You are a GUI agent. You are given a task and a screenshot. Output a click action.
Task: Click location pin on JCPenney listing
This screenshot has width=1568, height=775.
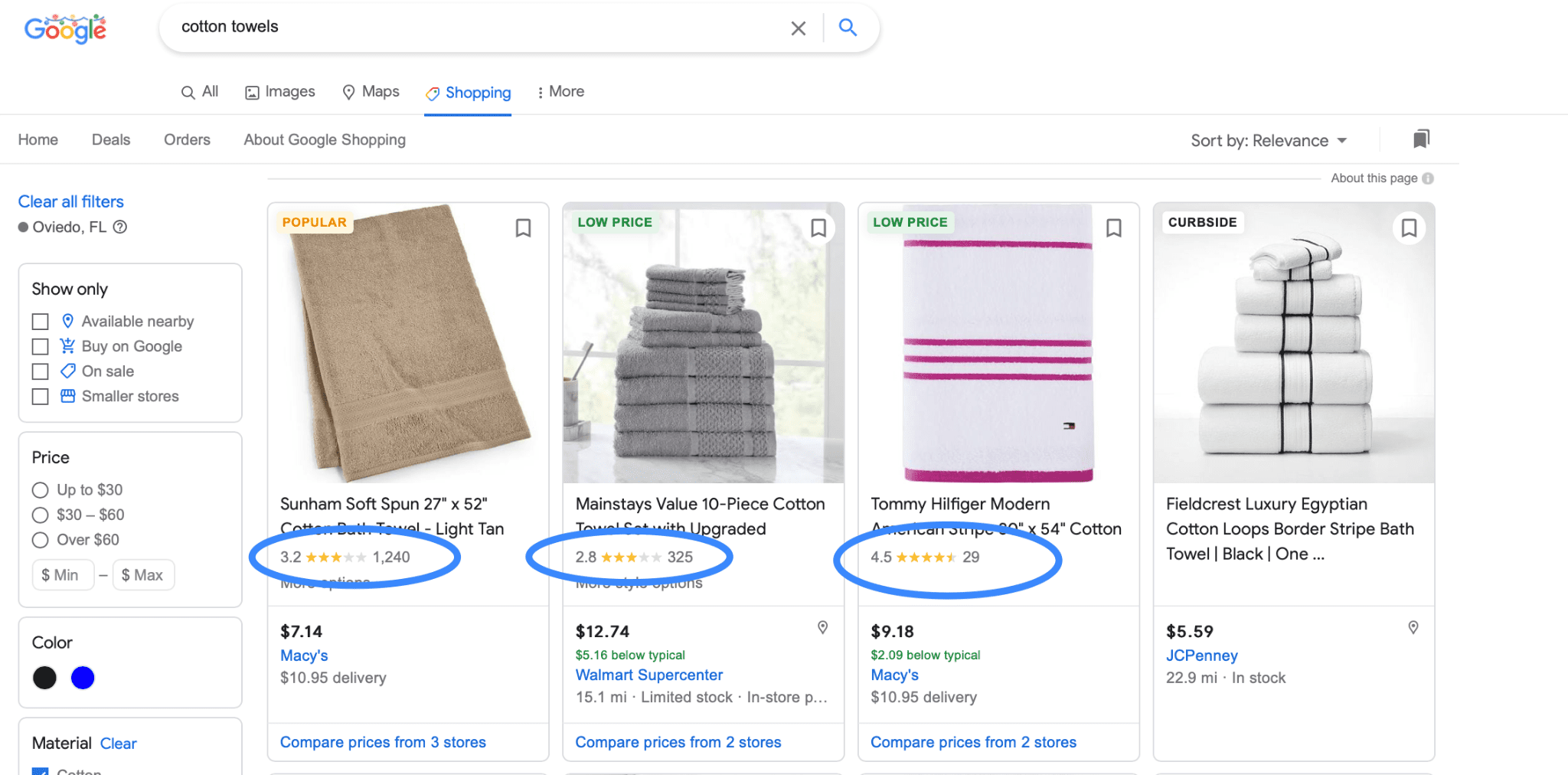1413,627
